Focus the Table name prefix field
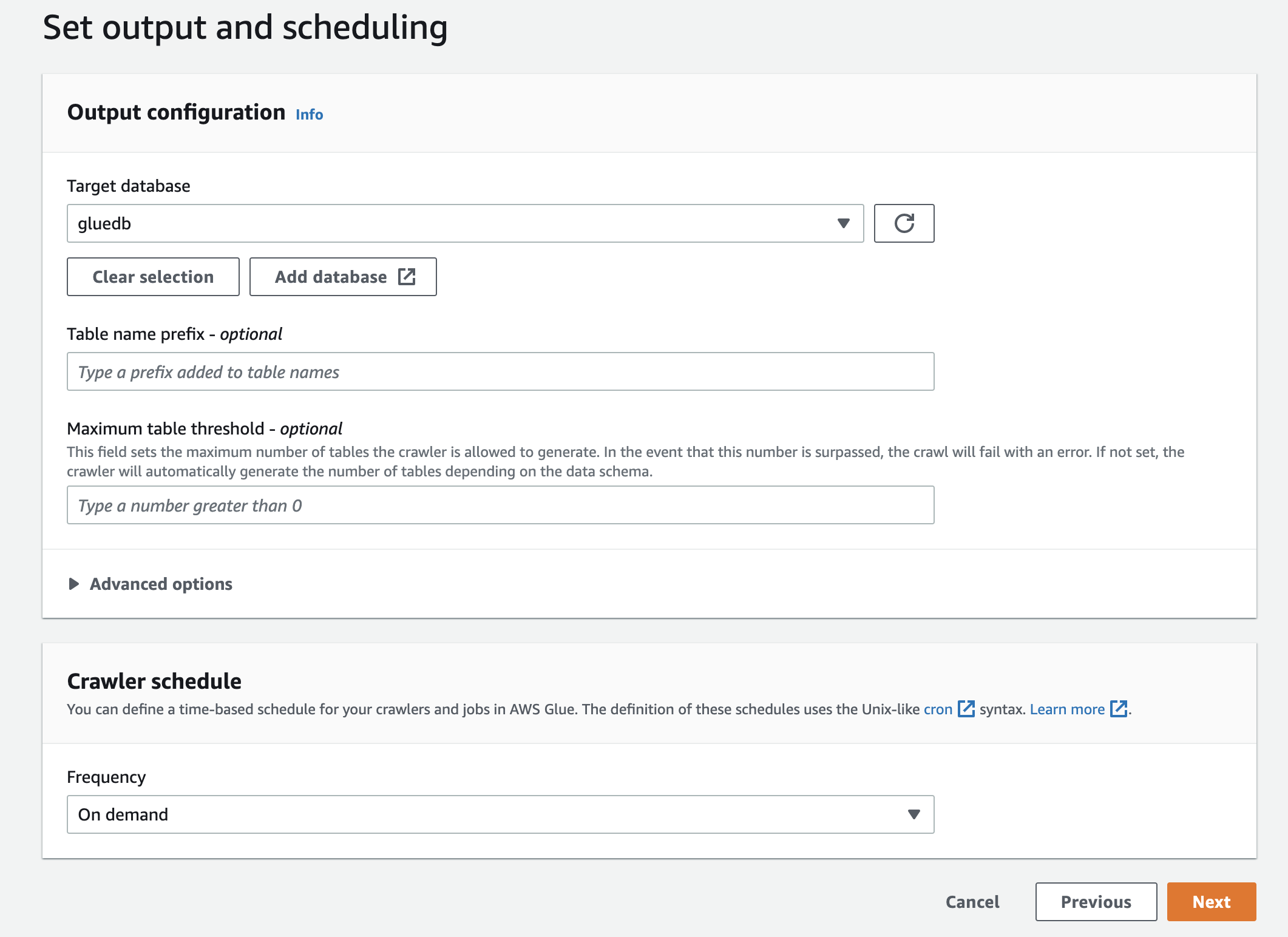 [x=500, y=371]
